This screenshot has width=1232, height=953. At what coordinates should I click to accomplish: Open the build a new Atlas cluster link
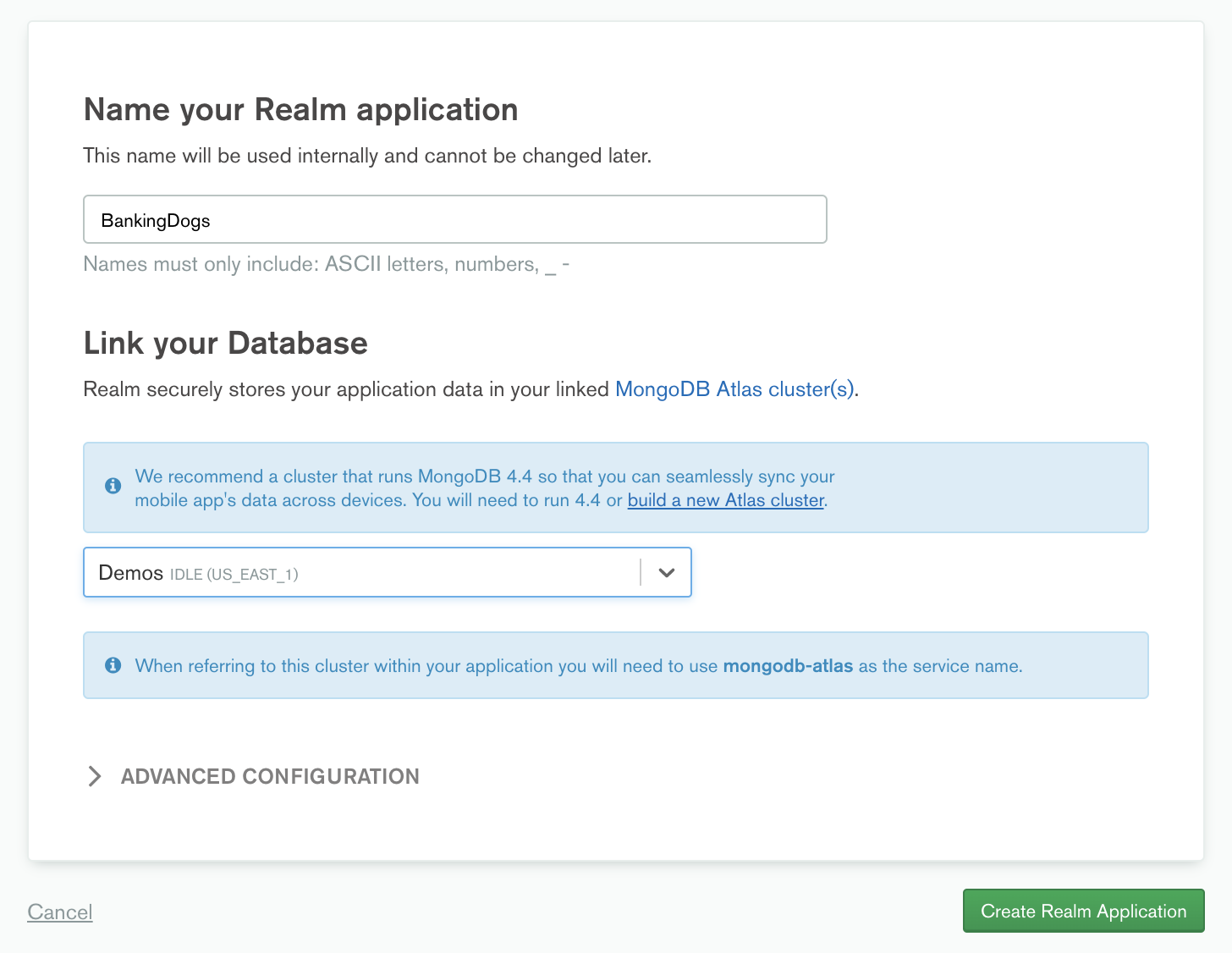pos(726,500)
